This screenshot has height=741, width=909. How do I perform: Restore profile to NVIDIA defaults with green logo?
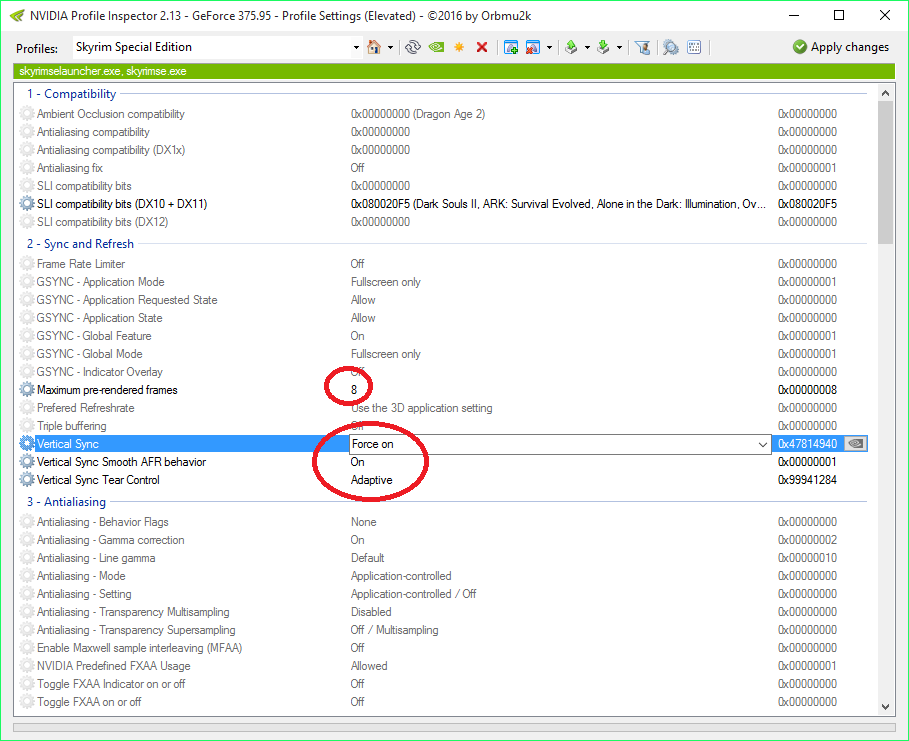pos(436,47)
